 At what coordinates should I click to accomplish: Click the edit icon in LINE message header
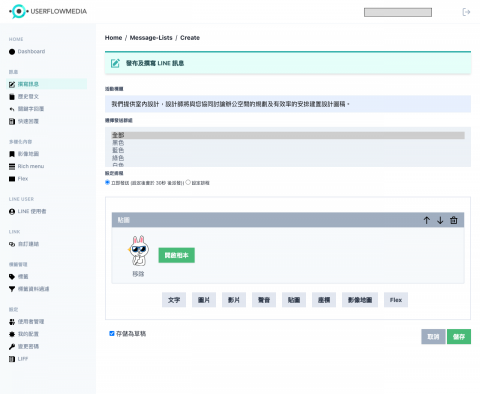(115, 63)
